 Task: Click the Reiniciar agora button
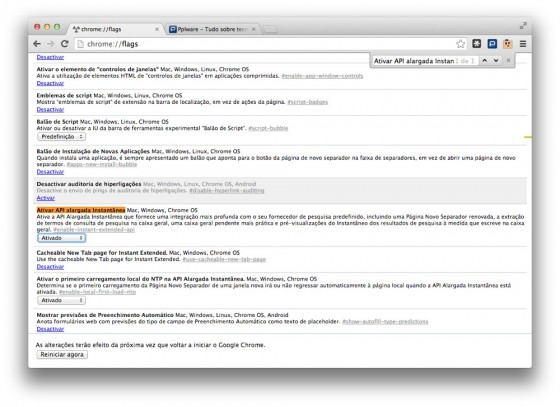[62, 355]
